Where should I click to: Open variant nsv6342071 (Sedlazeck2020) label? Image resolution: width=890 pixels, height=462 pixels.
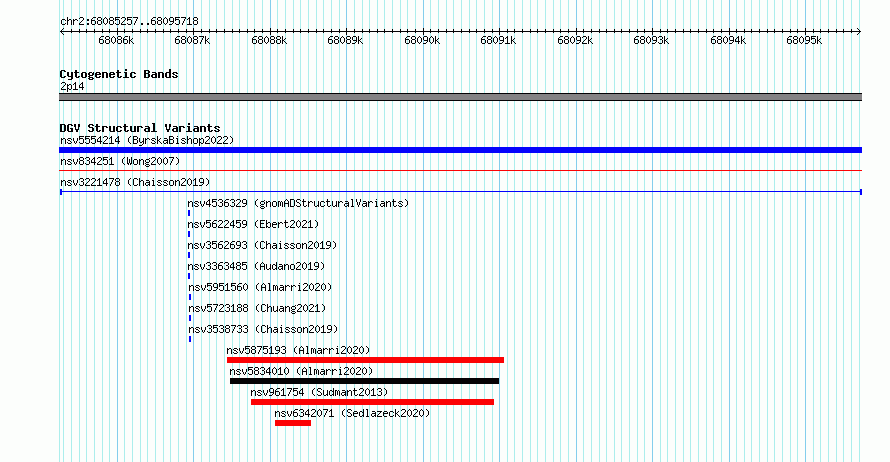tap(352, 414)
